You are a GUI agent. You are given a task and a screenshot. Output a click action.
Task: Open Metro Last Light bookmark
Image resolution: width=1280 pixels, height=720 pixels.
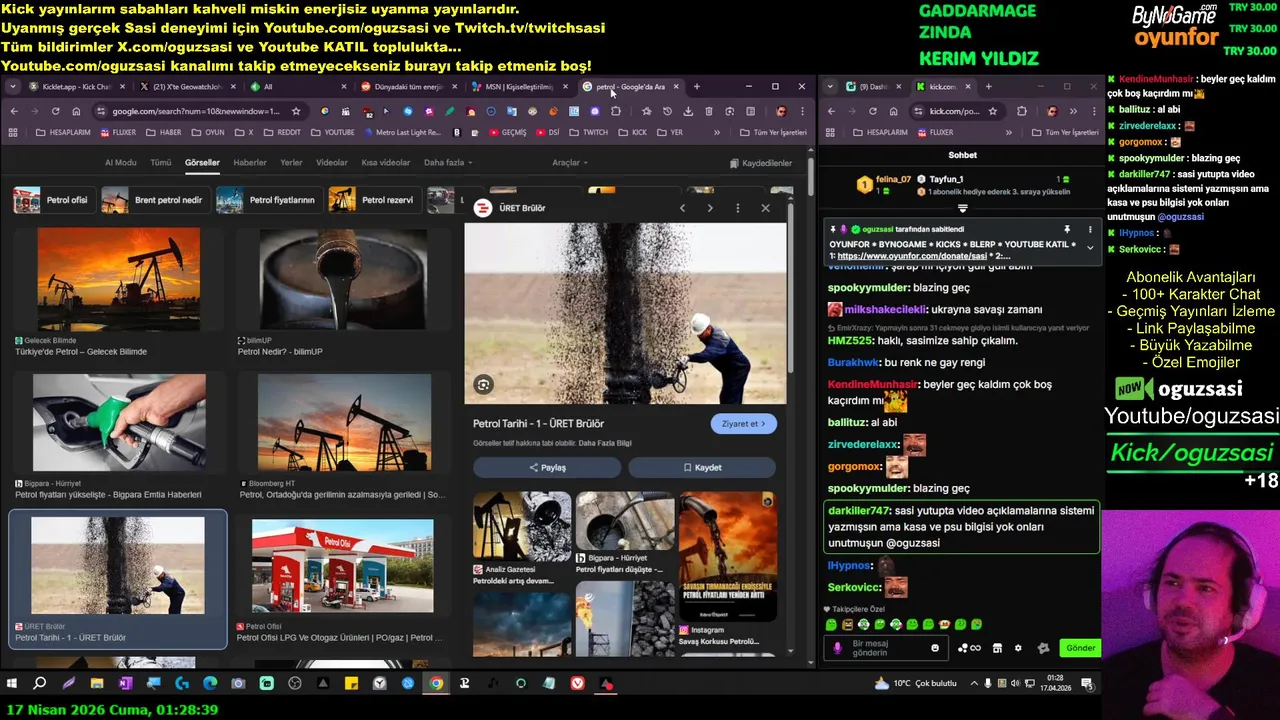[x=401, y=132]
